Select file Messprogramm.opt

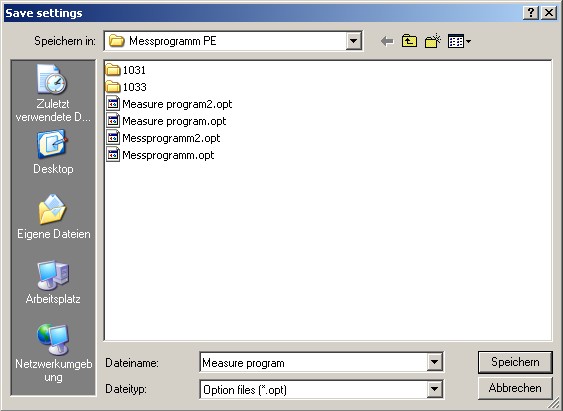(160, 155)
